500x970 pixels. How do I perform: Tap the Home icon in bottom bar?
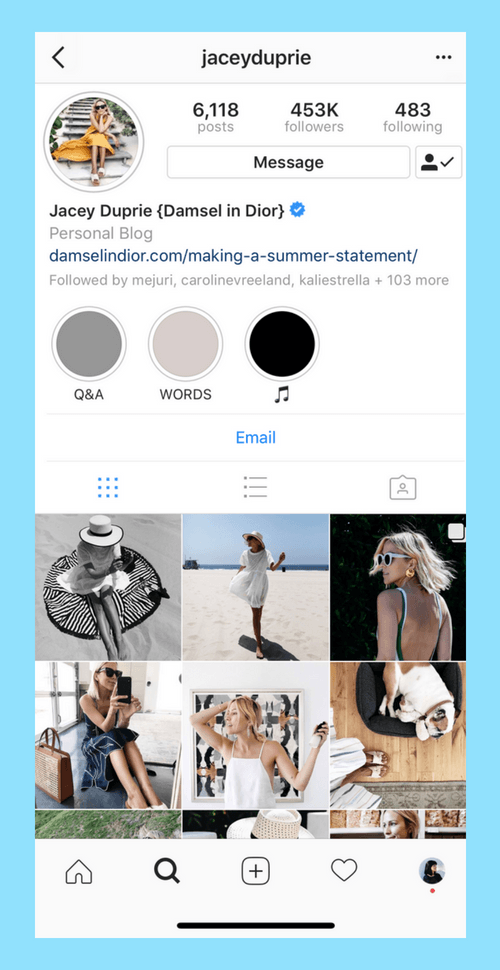[79, 872]
